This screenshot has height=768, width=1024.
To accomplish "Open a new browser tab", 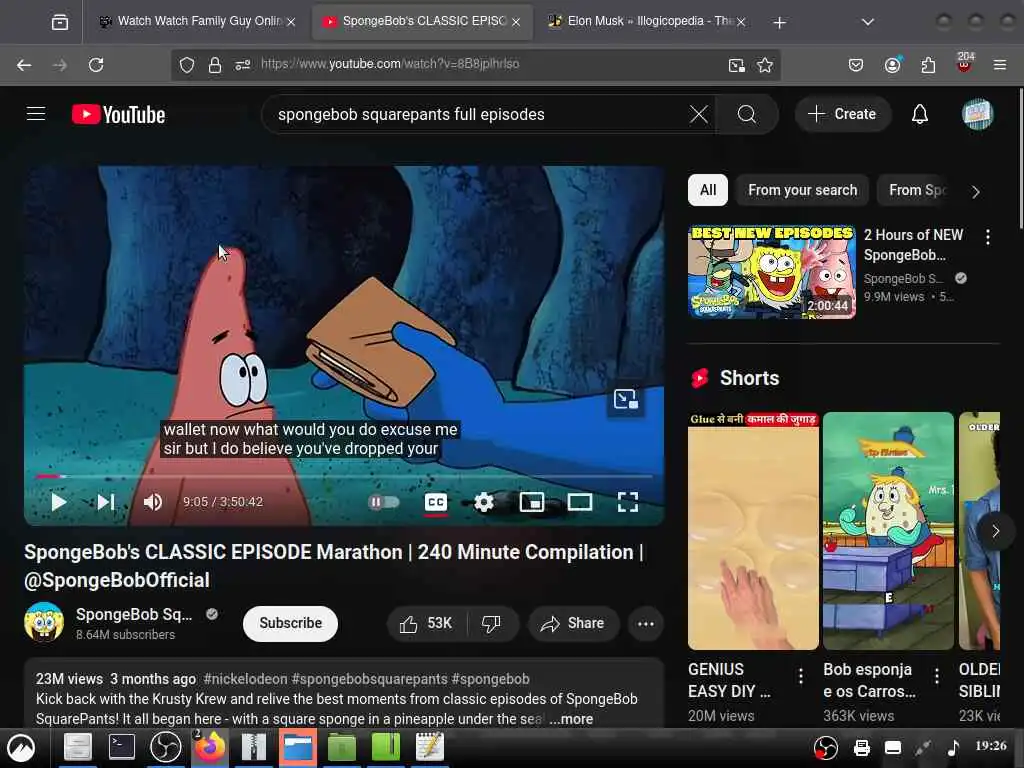I will coord(779,23).
